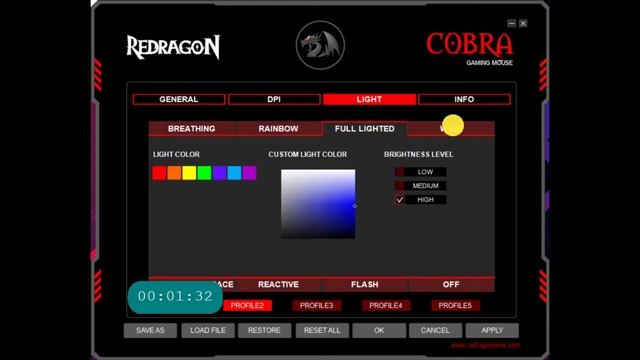Open the redragon website link
The height and width of the screenshot is (360, 640).
tap(485, 345)
